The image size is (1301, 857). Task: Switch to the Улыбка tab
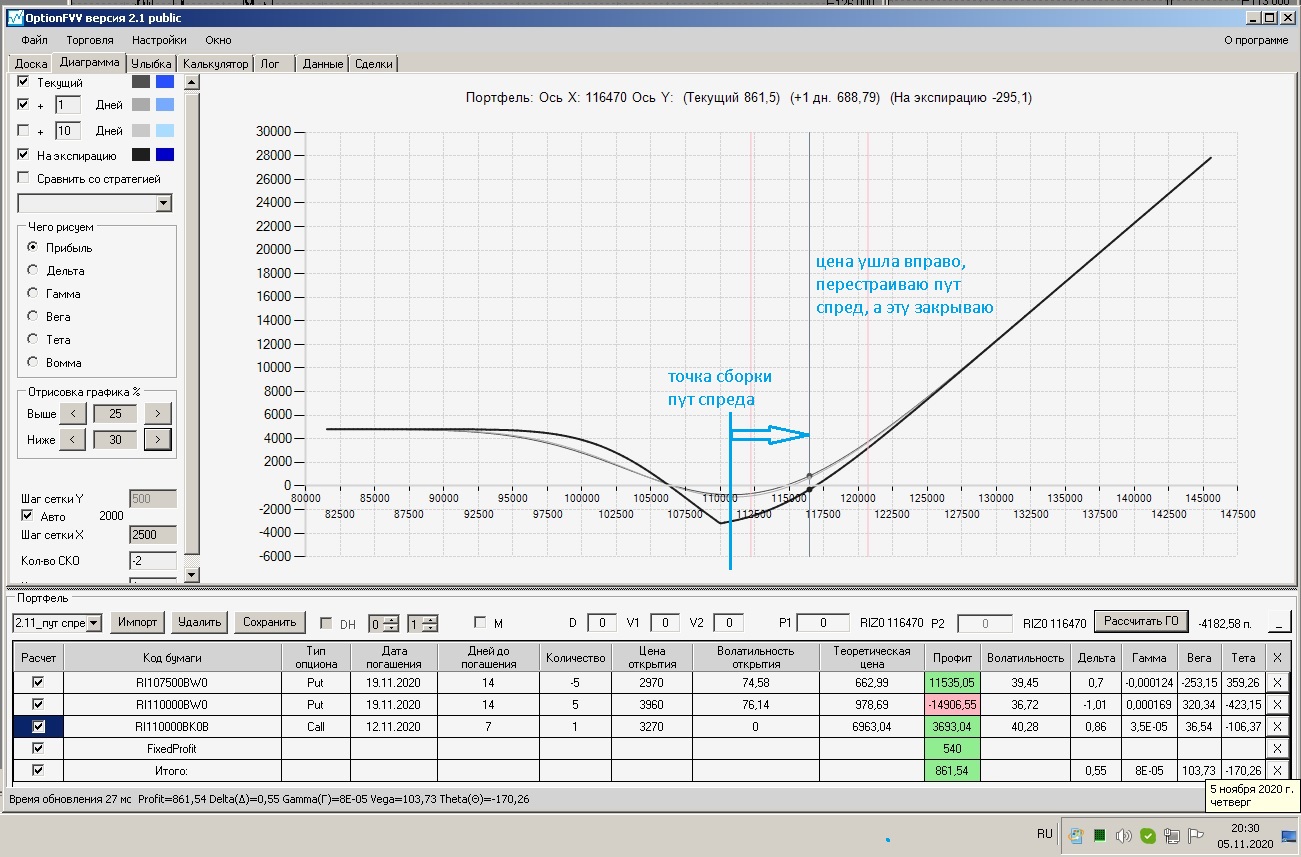click(152, 64)
